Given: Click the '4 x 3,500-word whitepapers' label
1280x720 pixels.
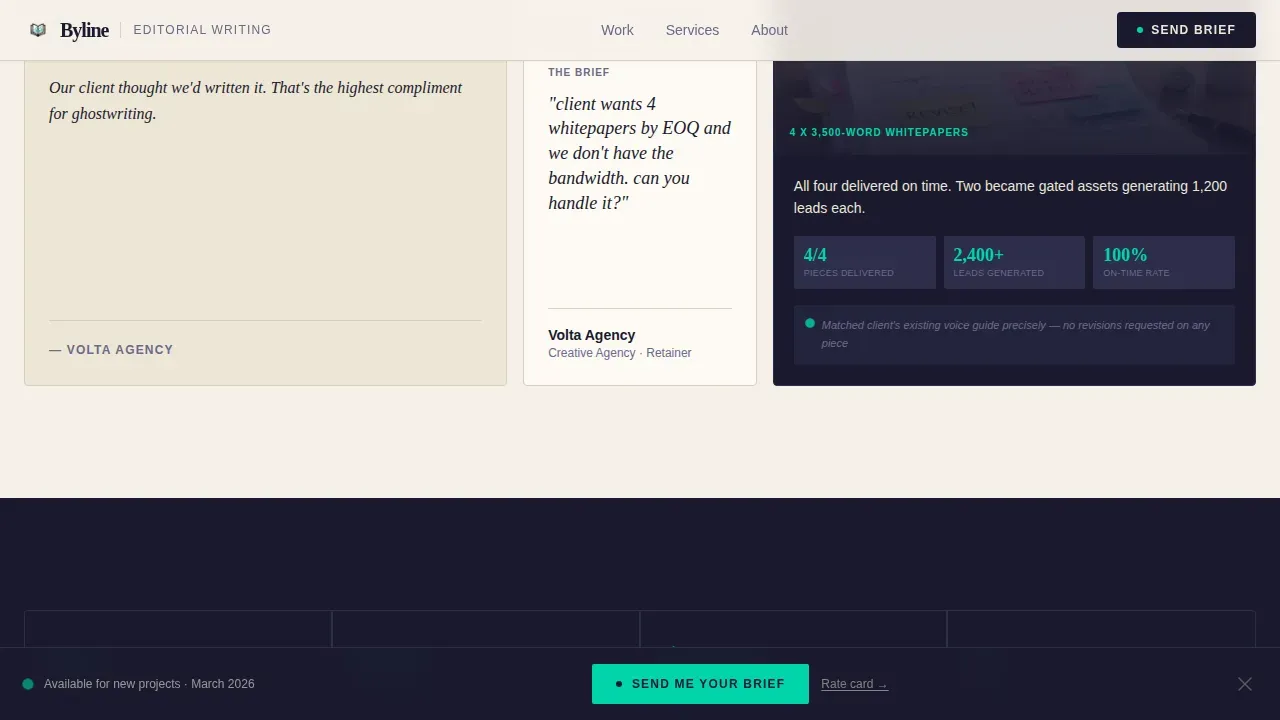Looking at the screenshot, I should pos(879,132).
